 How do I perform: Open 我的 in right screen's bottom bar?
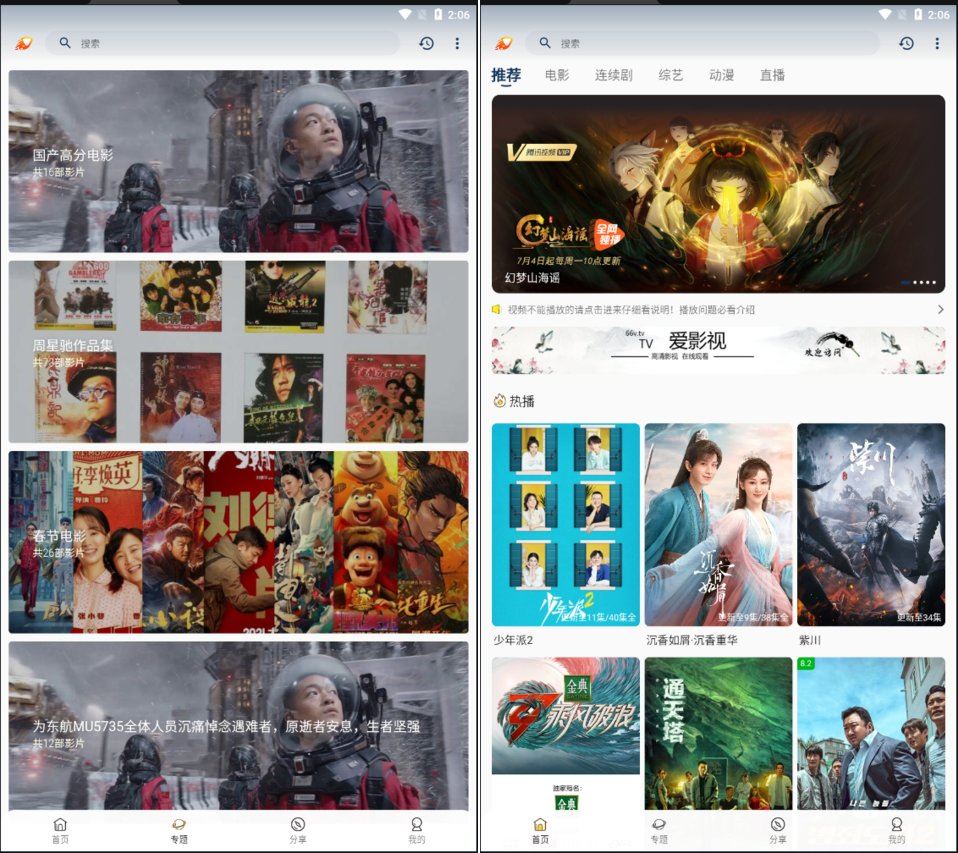pyautogui.click(x=896, y=831)
